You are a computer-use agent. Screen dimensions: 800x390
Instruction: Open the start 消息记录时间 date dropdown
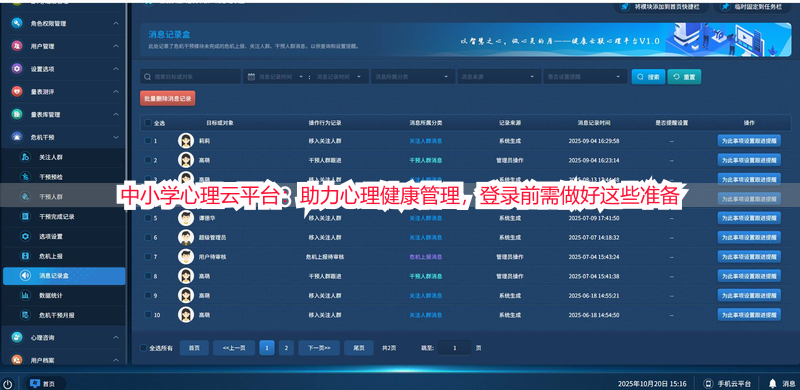pos(276,77)
